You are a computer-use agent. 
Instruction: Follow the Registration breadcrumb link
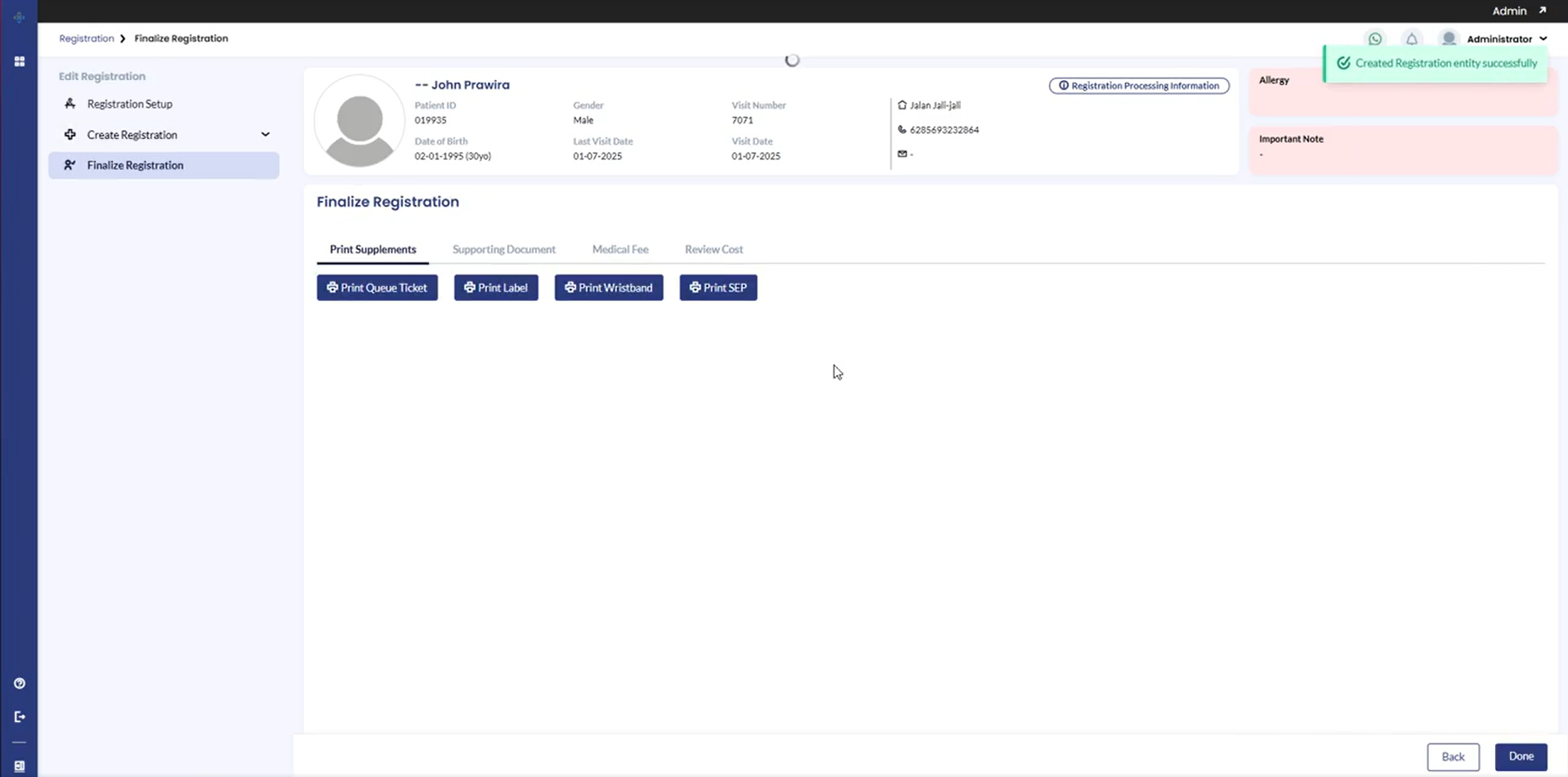(x=87, y=38)
